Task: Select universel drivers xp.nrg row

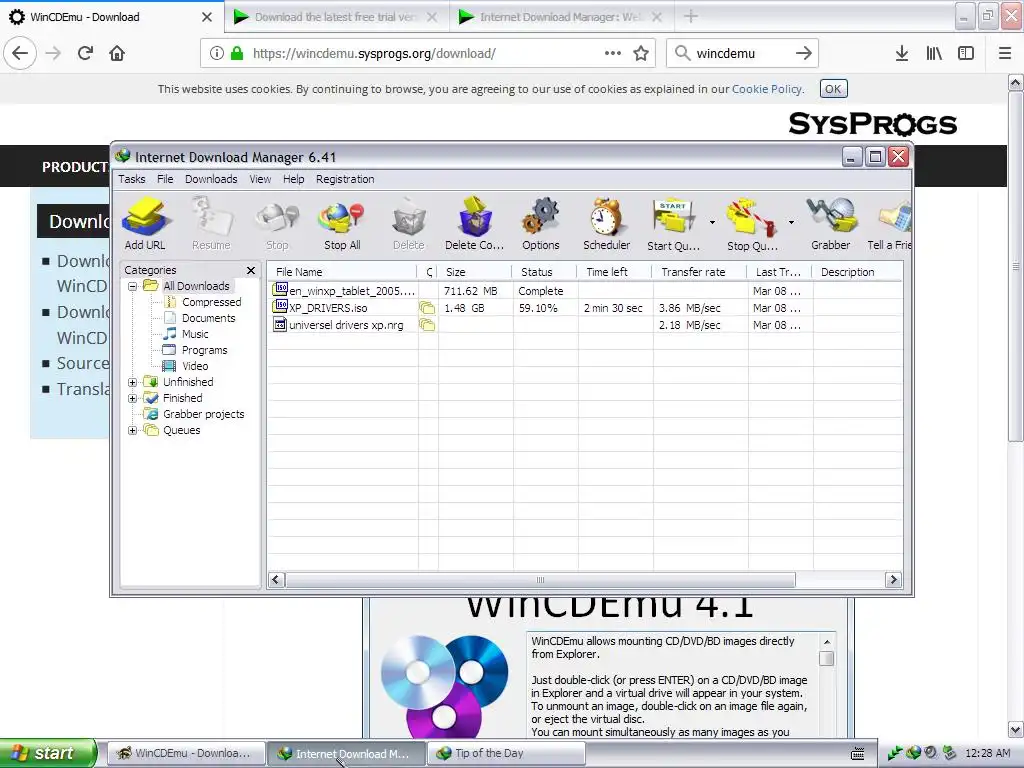Action: coord(585,325)
